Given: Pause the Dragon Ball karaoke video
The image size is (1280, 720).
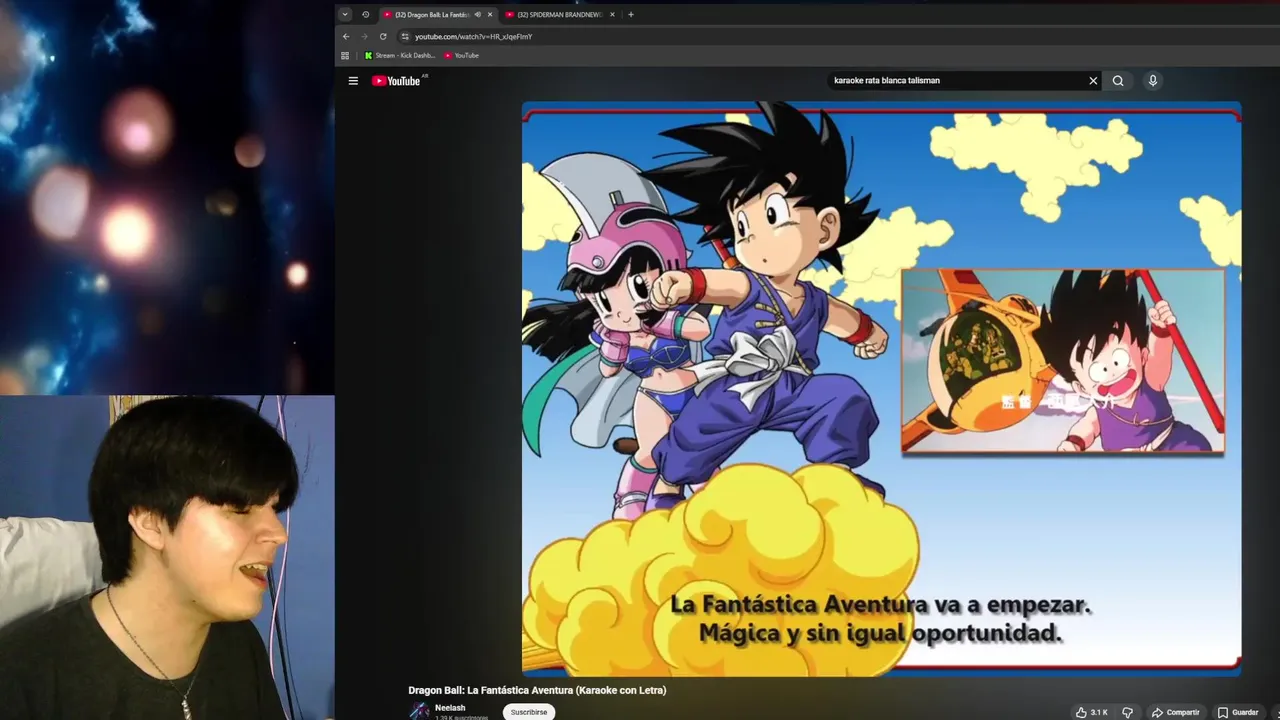Looking at the screenshot, I should (881, 388).
